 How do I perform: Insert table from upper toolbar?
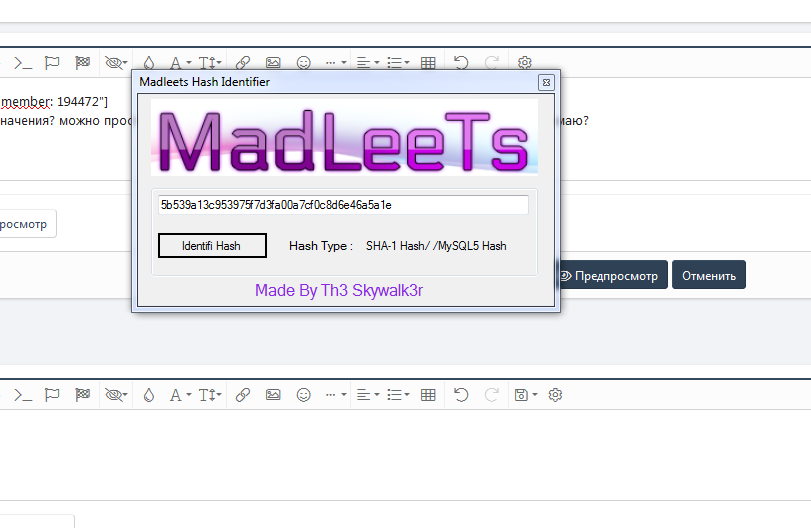tap(428, 63)
